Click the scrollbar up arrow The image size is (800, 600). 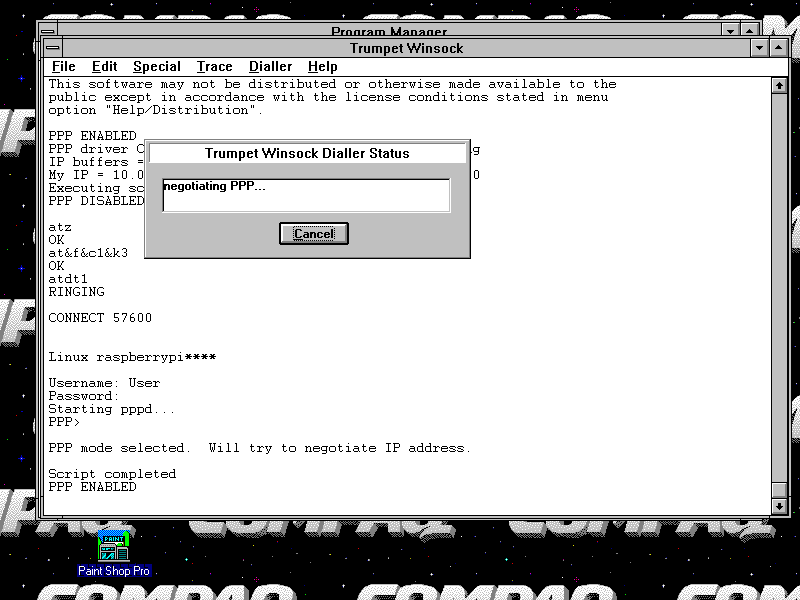pyautogui.click(x=779, y=86)
